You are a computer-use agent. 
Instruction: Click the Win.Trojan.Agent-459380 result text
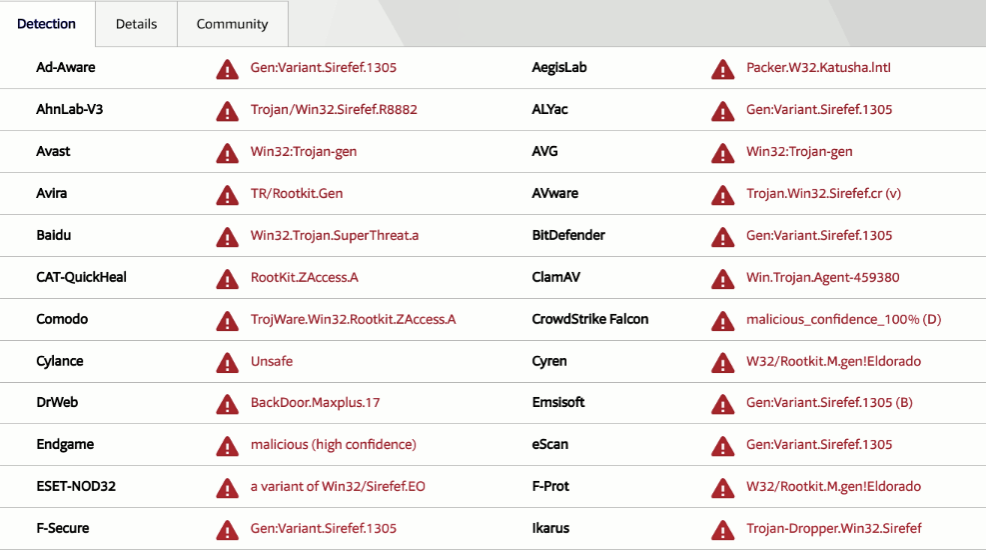pyautogui.click(x=822, y=278)
